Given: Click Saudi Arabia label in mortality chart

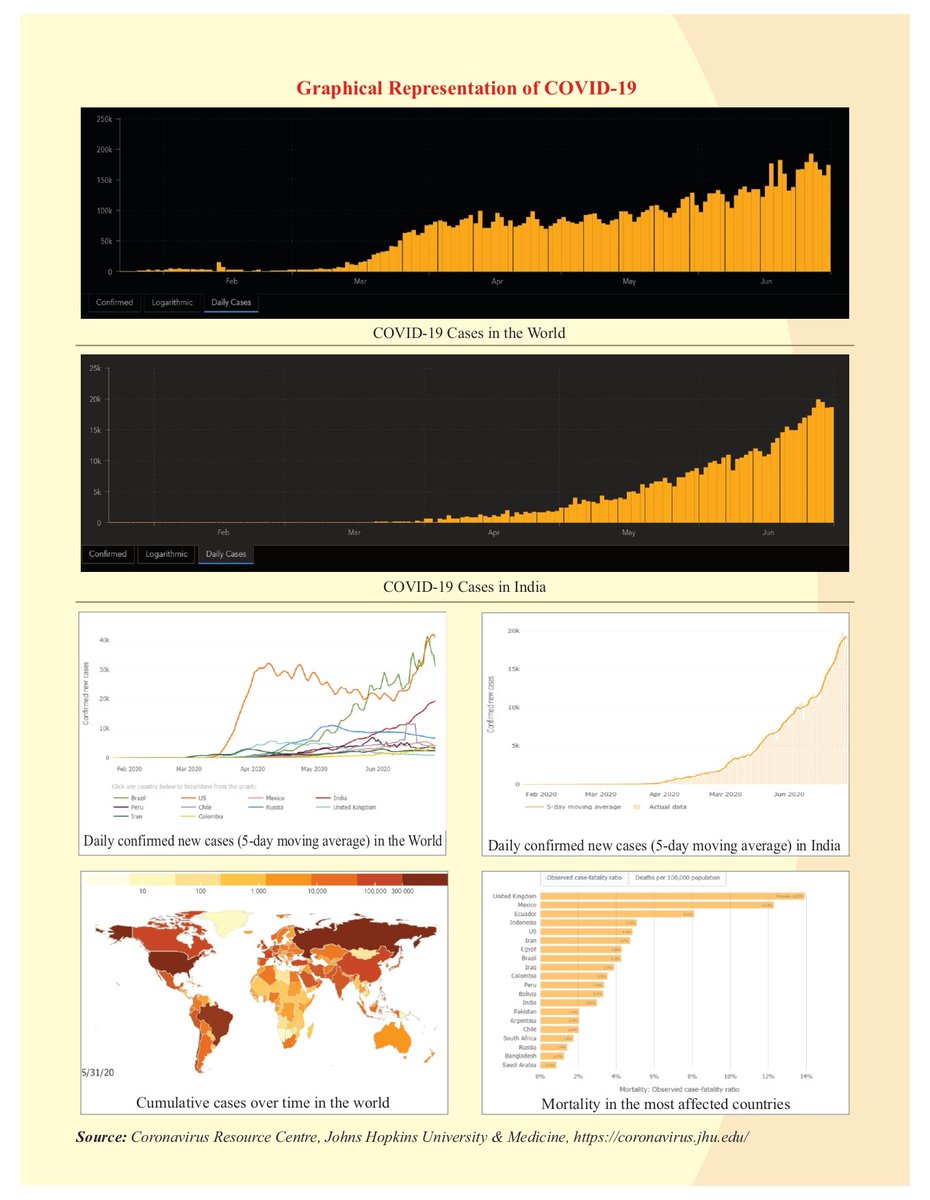Looking at the screenshot, I should point(519,1065).
